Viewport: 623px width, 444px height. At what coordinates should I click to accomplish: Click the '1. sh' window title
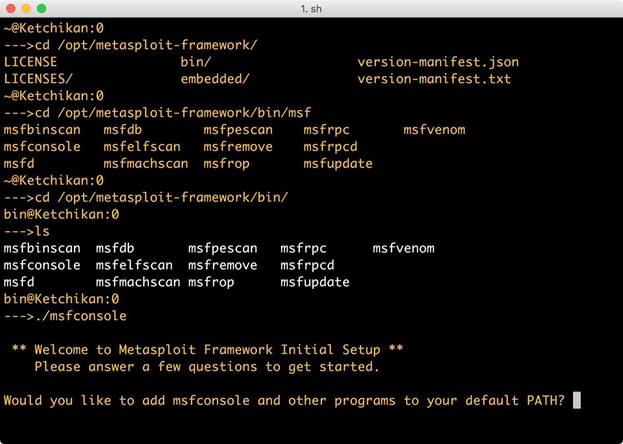click(311, 9)
